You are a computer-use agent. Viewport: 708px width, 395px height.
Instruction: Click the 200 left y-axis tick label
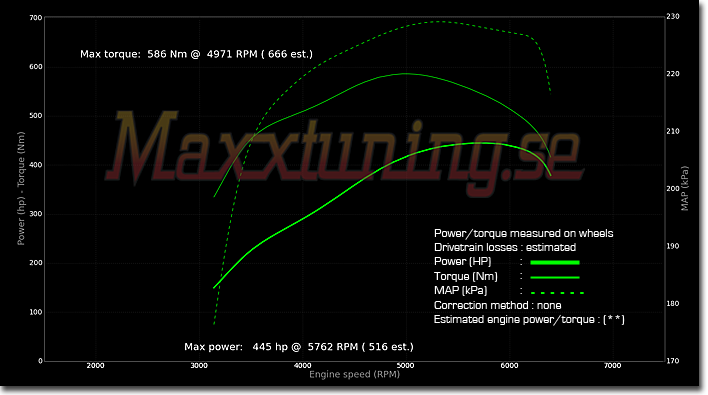(x=36, y=263)
